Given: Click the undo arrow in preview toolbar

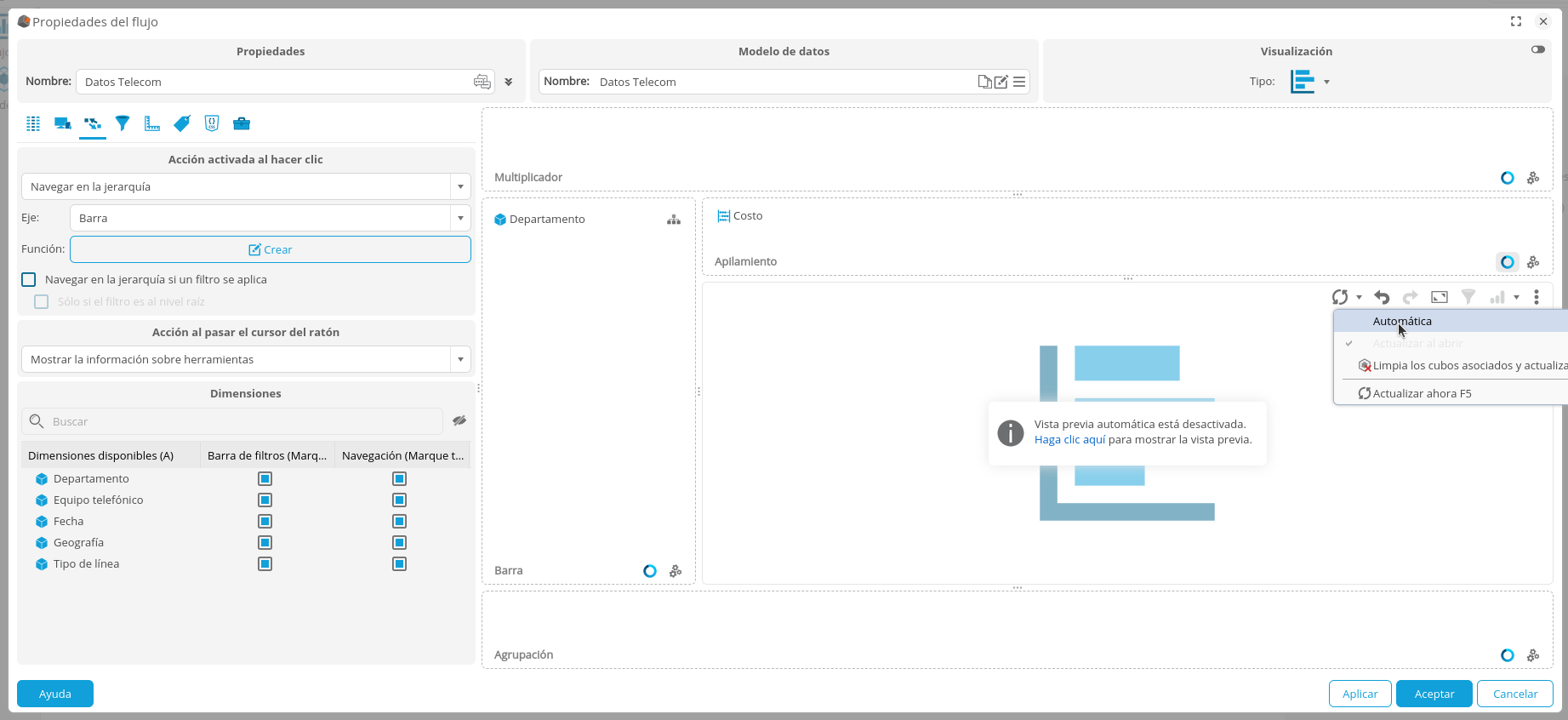Looking at the screenshot, I should click(x=1382, y=297).
